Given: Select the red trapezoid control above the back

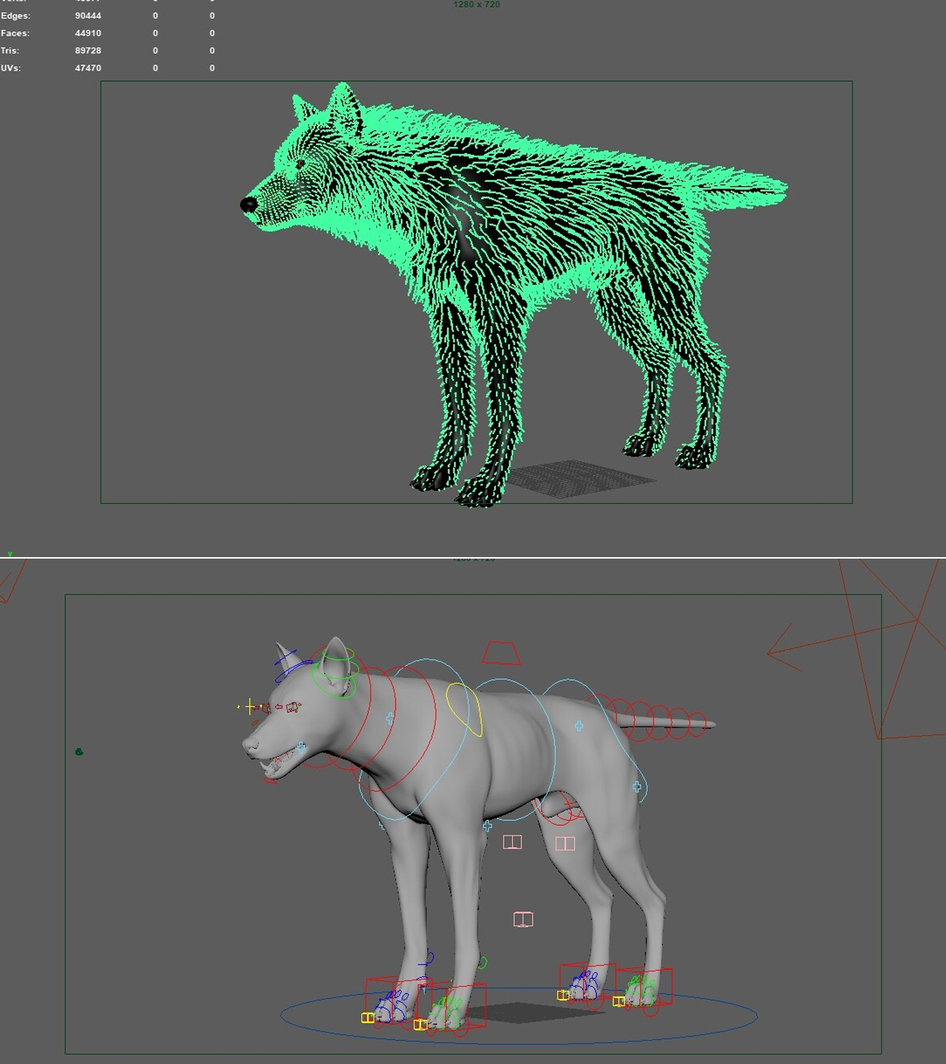Looking at the screenshot, I should [x=502, y=653].
